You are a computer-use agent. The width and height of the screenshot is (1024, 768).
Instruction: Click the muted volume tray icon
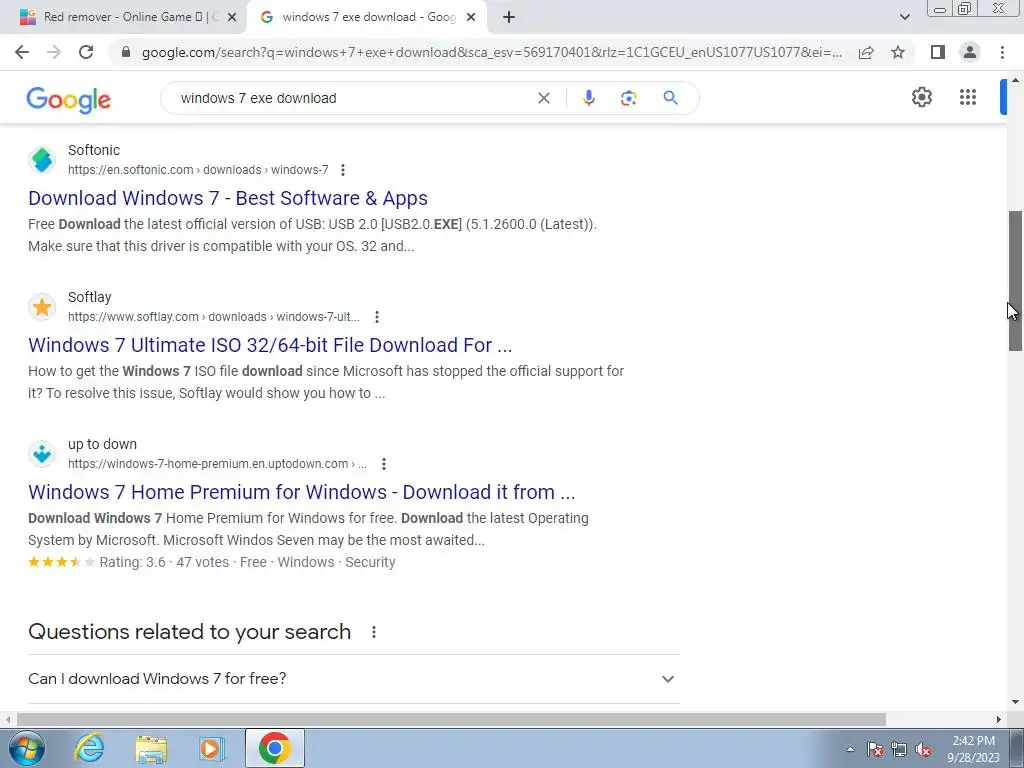click(923, 749)
